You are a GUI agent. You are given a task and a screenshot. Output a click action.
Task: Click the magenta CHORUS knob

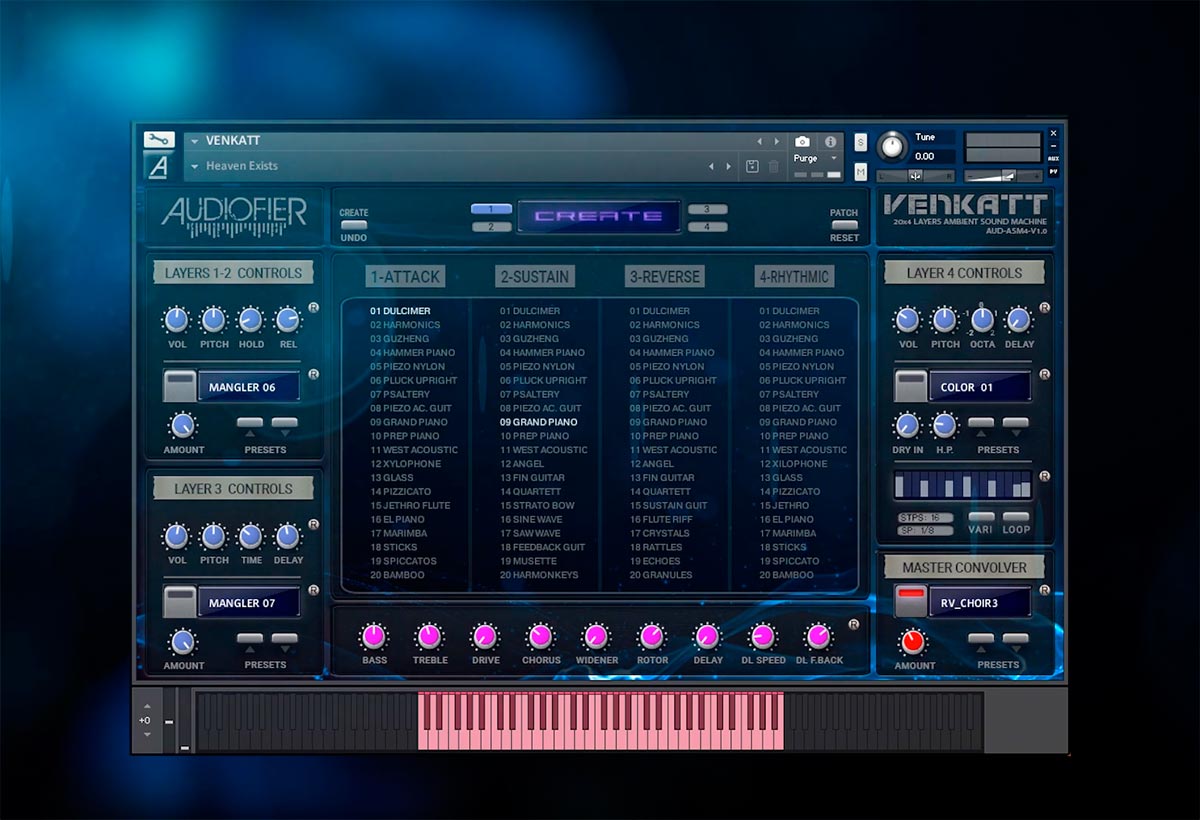540,636
